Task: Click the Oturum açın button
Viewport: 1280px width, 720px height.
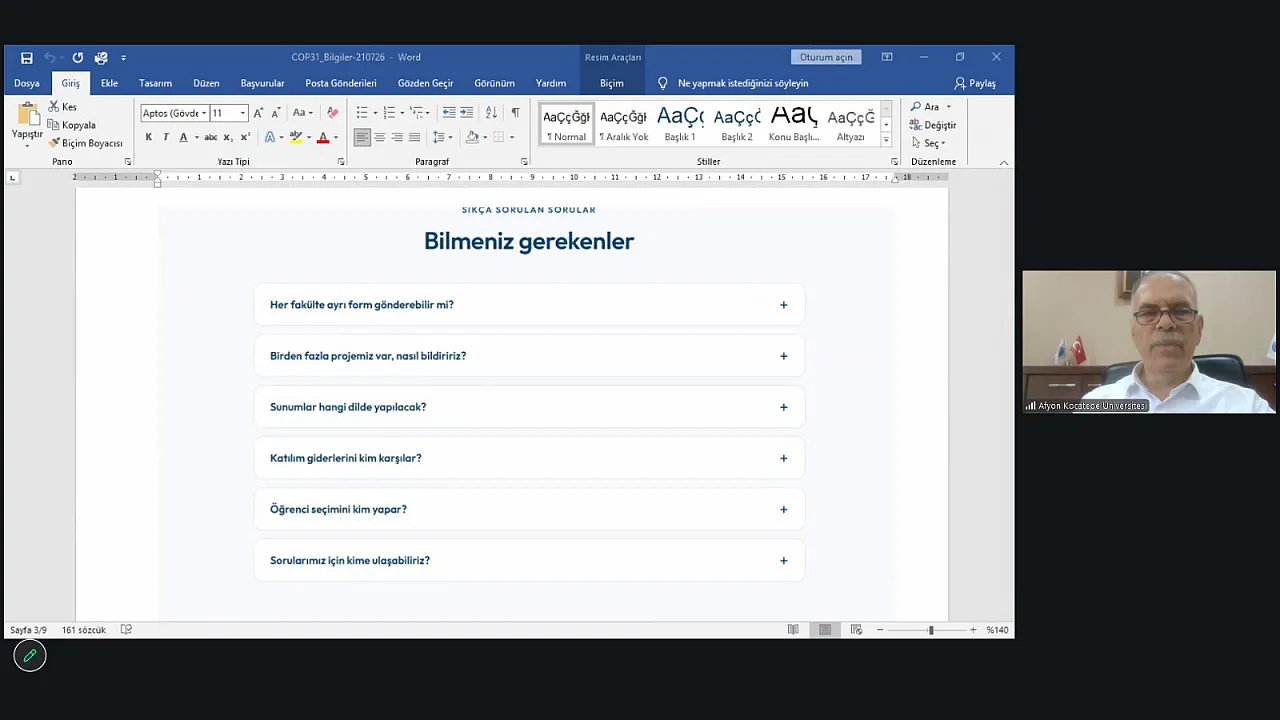Action: 826,57
